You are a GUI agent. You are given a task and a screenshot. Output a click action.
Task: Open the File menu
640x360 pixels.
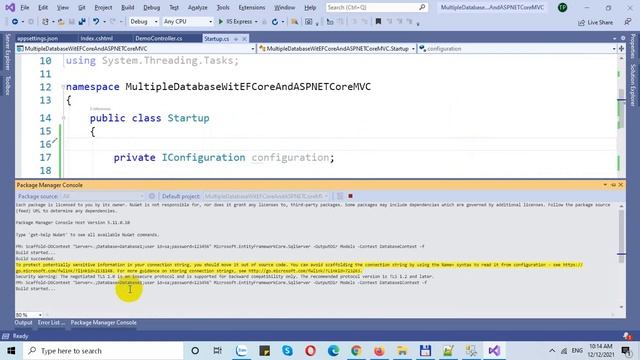point(24,7)
